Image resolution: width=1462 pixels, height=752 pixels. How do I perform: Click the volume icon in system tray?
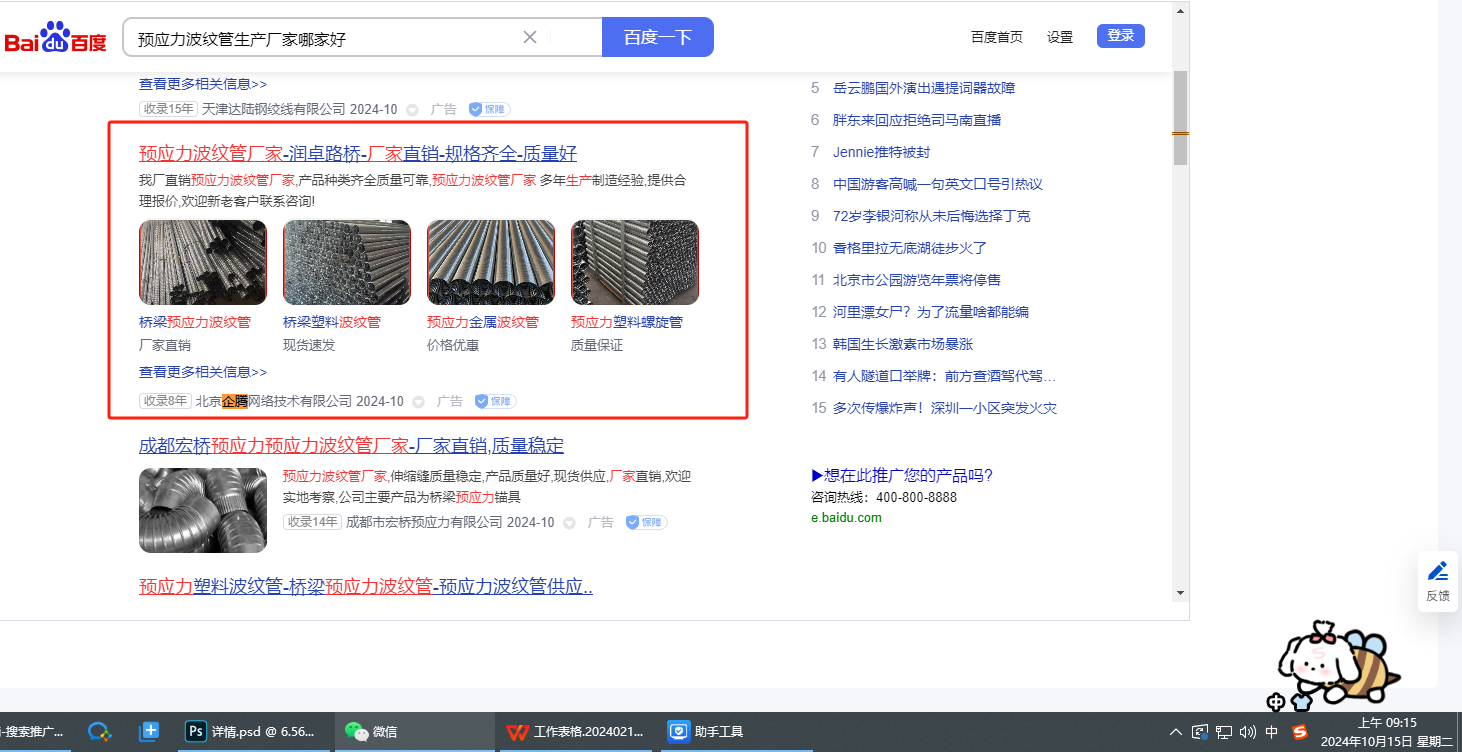click(1247, 732)
